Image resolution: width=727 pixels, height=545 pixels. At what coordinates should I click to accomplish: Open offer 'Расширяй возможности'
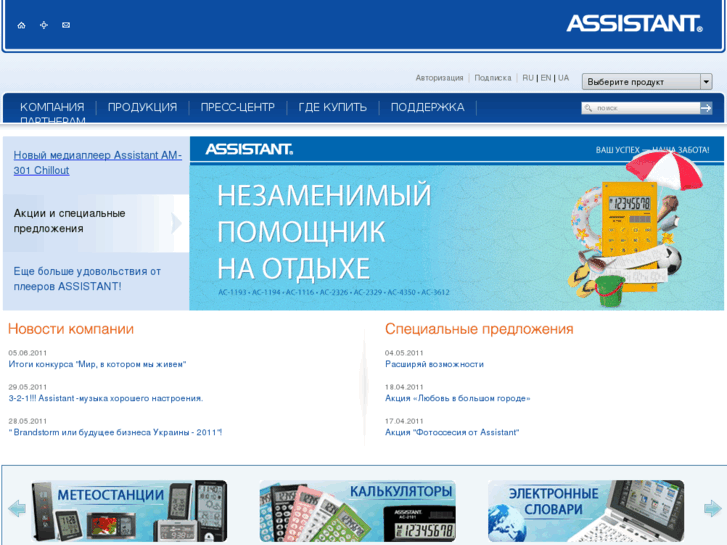[434, 364]
